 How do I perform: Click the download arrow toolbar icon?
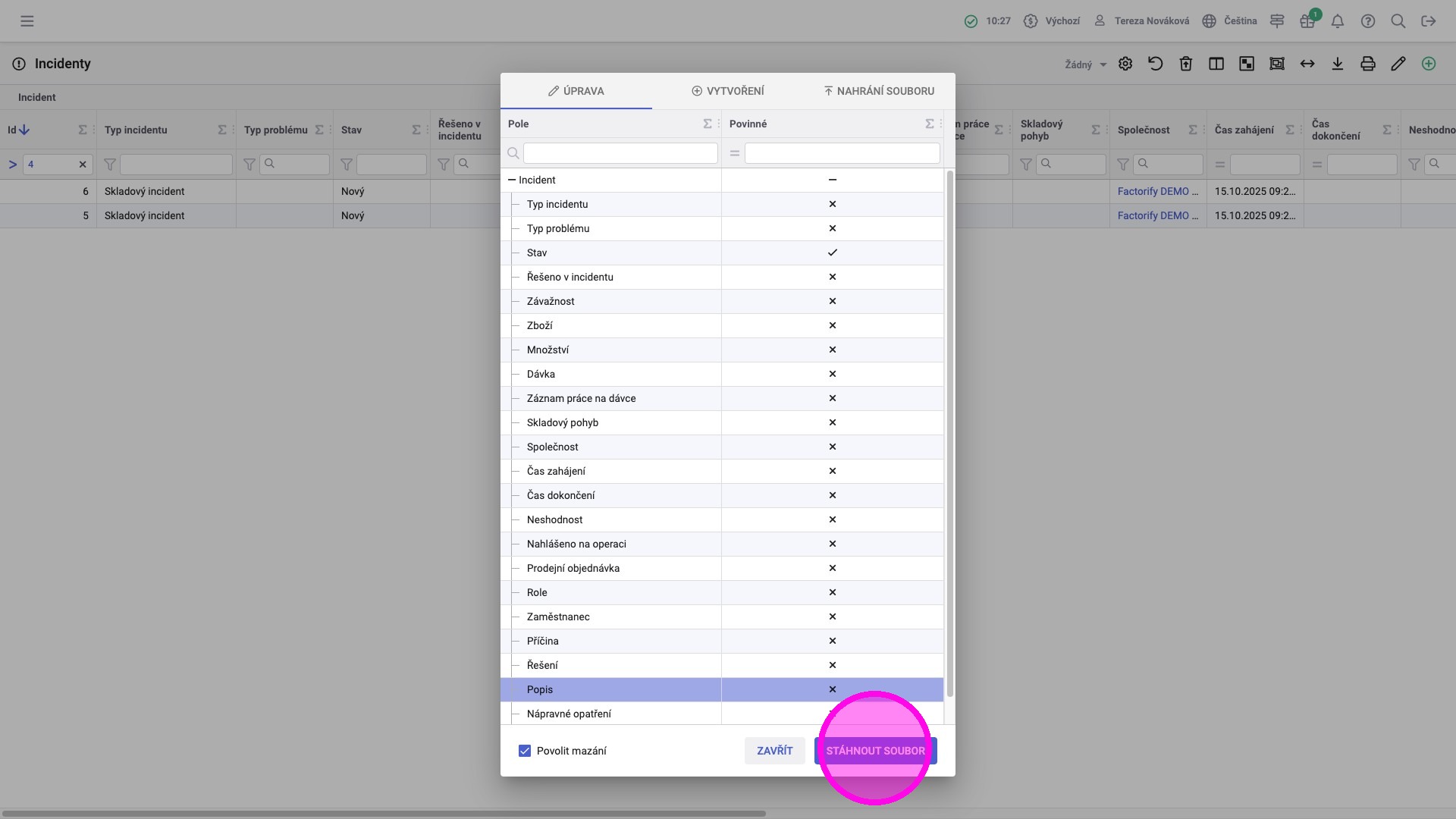(x=1338, y=64)
